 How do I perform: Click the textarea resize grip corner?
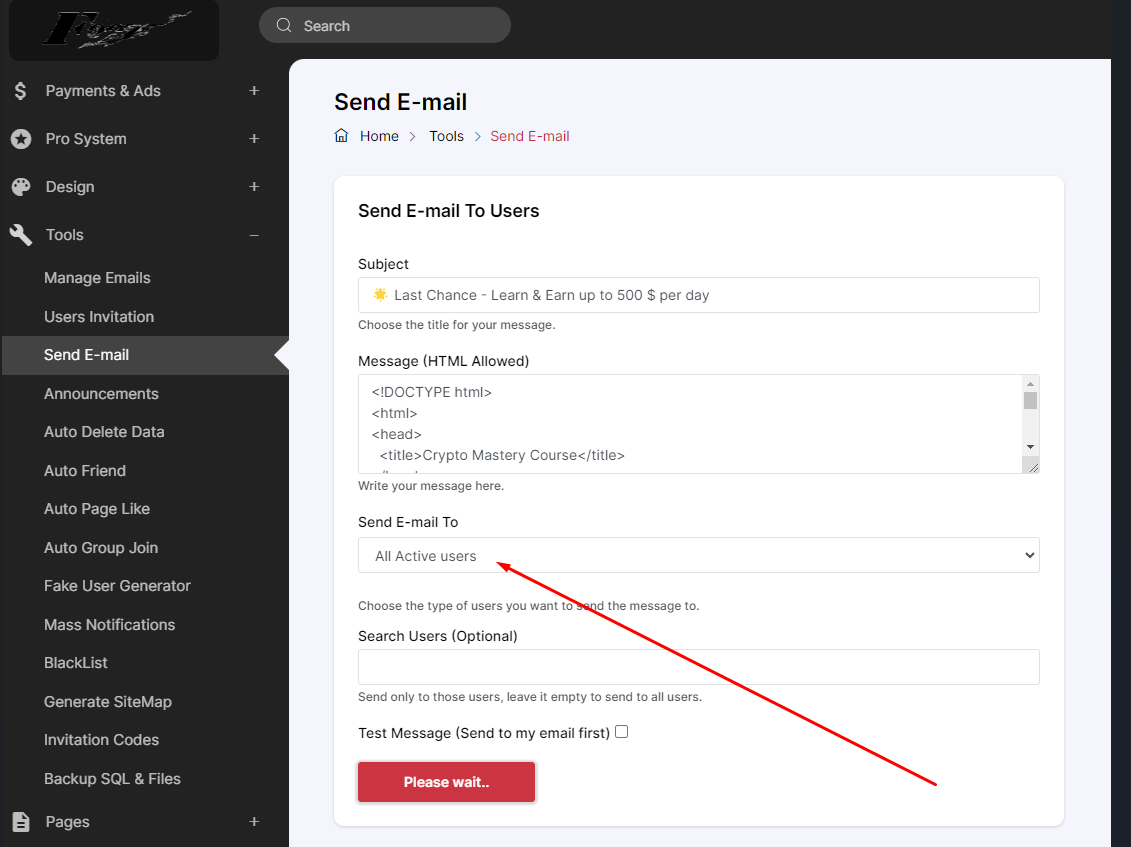point(1033,468)
